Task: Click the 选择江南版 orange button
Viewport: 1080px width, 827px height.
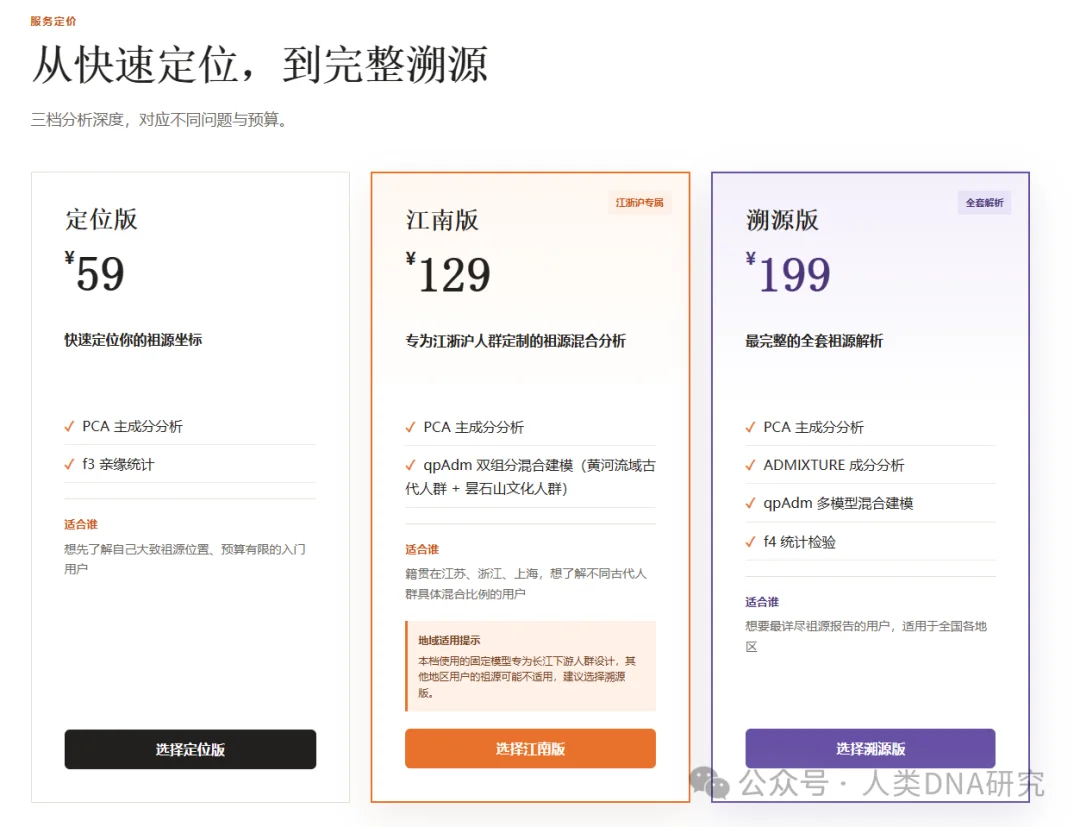Action: tap(530, 749)
